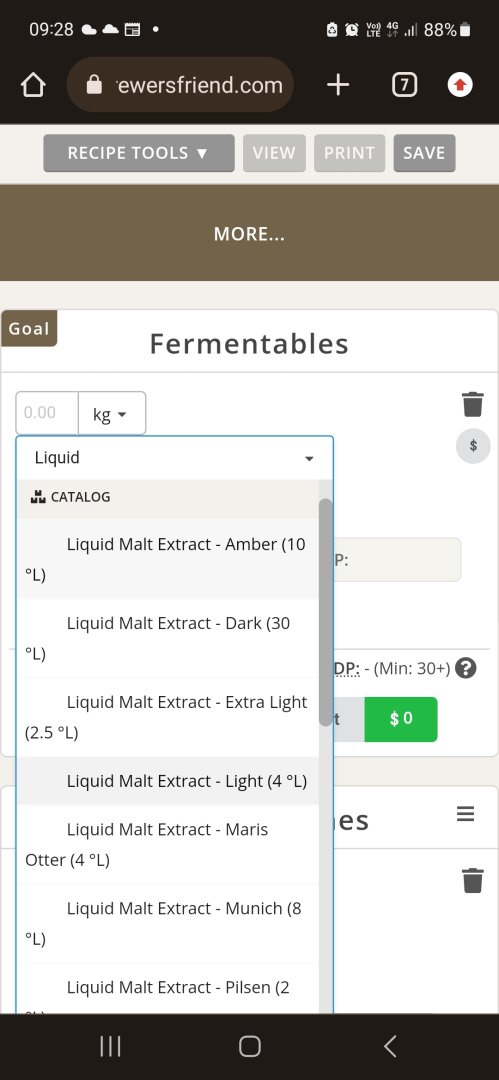Open the DP help question mark
This screenshot has width=499, height=1080.
467,668
